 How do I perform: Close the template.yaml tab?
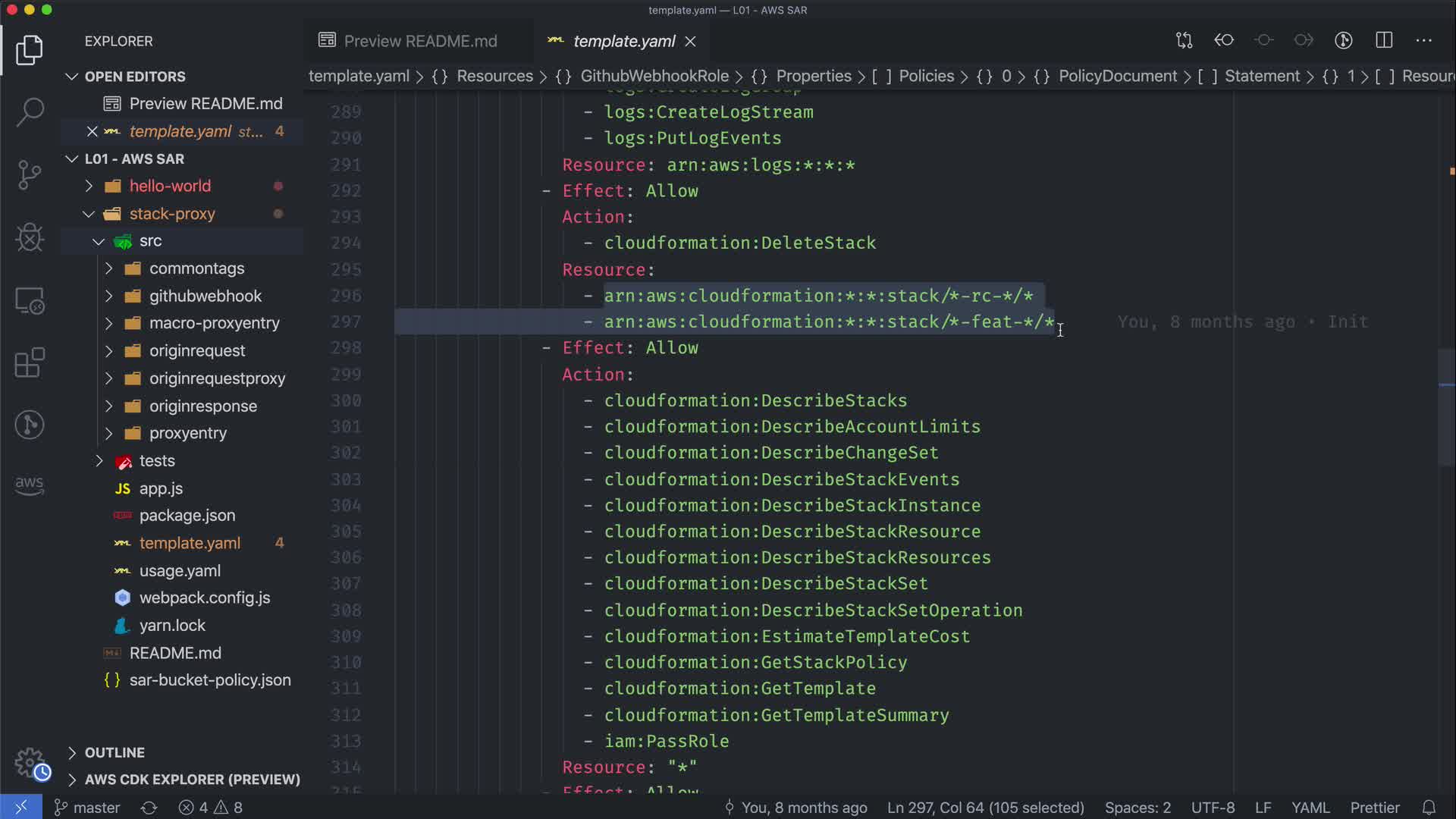tap(690, 42)
